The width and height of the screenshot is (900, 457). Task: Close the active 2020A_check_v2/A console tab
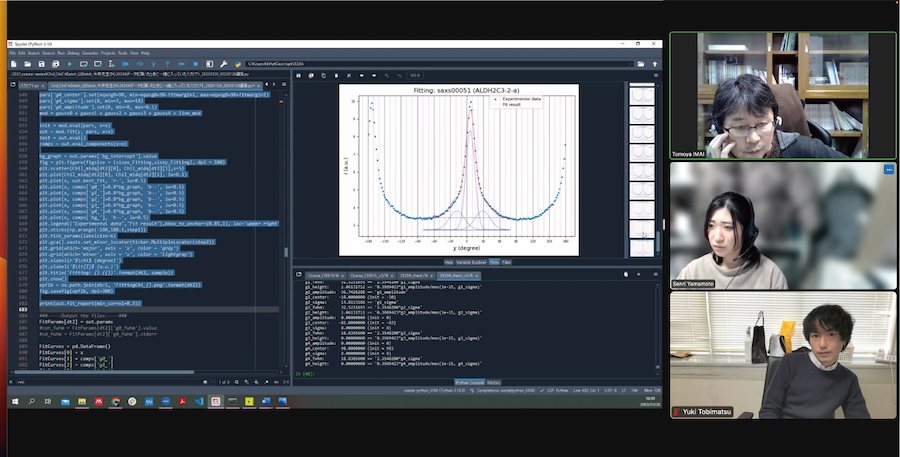click(476, 276)
